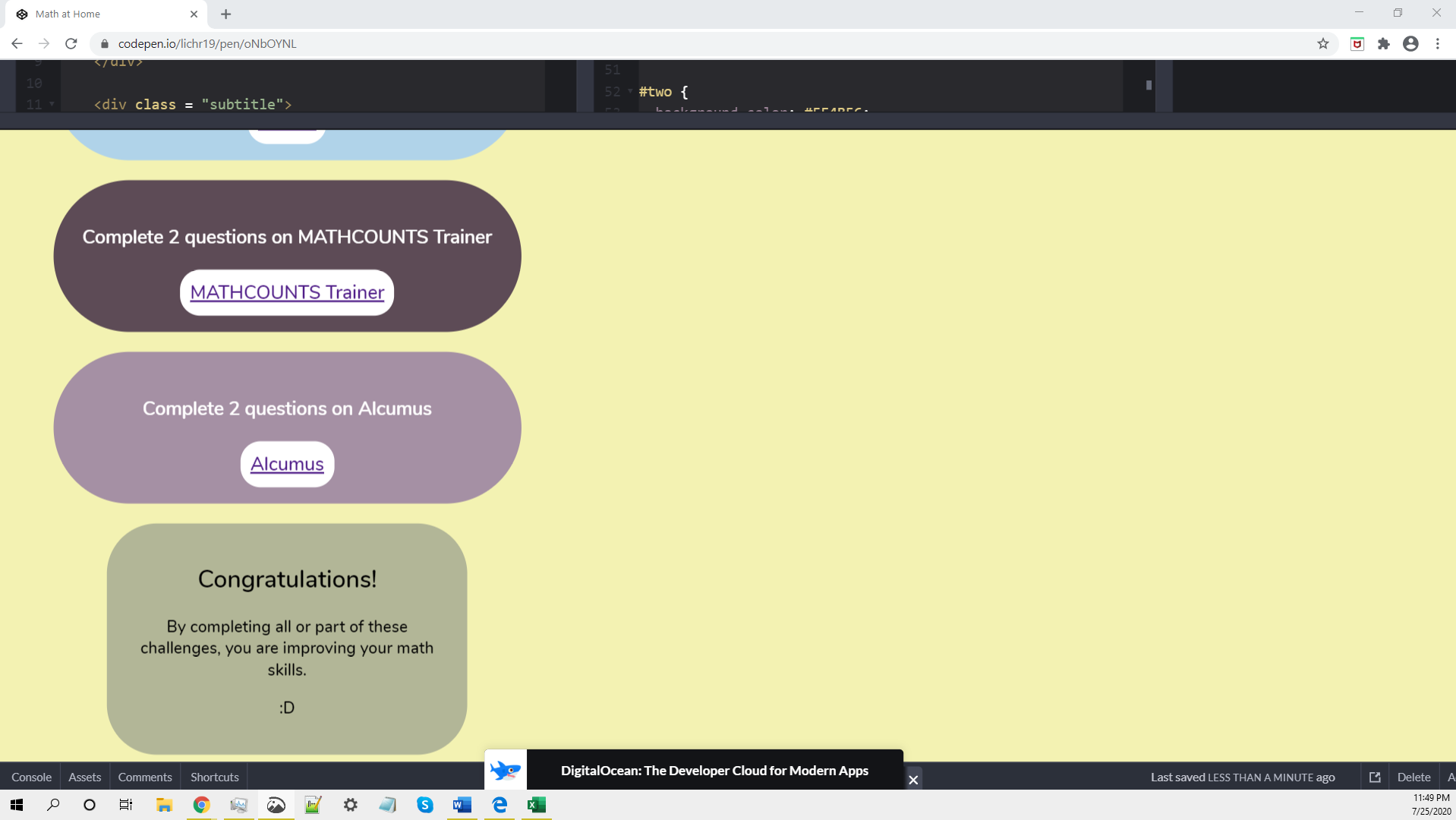The image size is (1456, 820).
Task: Open the DigitalOcean advertisement link
Action: 714,771
